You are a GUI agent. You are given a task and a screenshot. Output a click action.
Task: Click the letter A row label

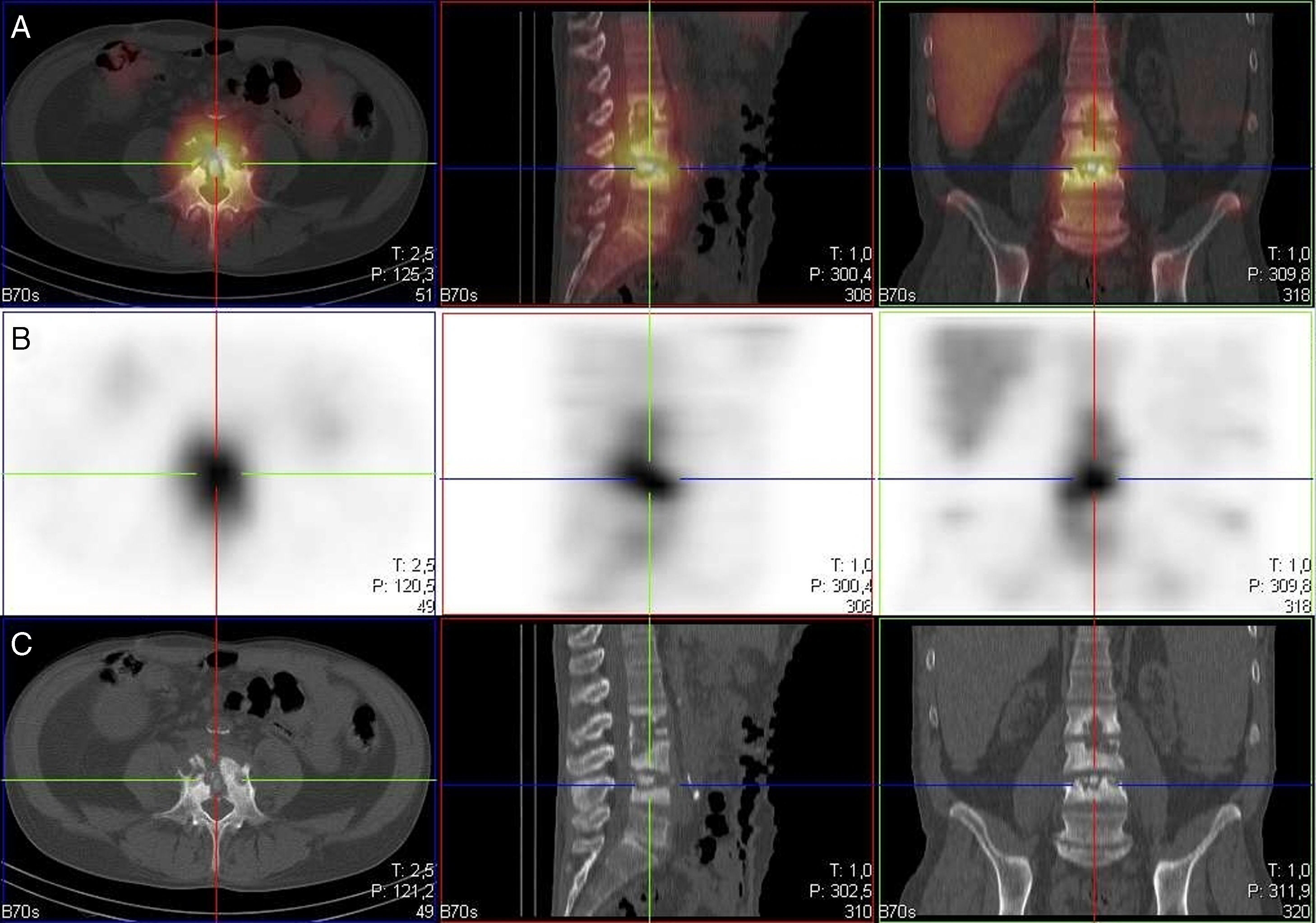[x=21, y=28]
